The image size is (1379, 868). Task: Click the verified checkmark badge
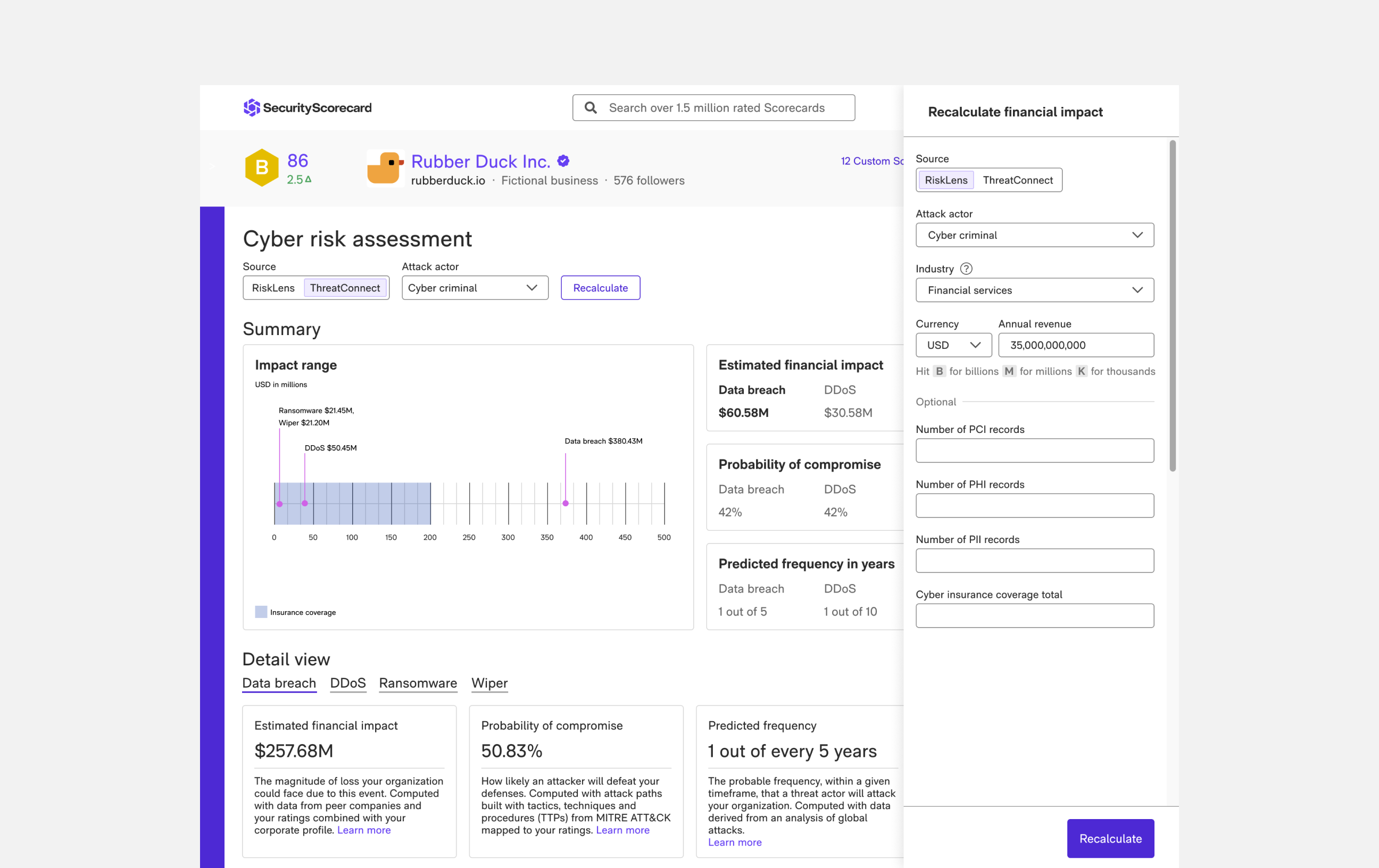(x=563, y=161)
